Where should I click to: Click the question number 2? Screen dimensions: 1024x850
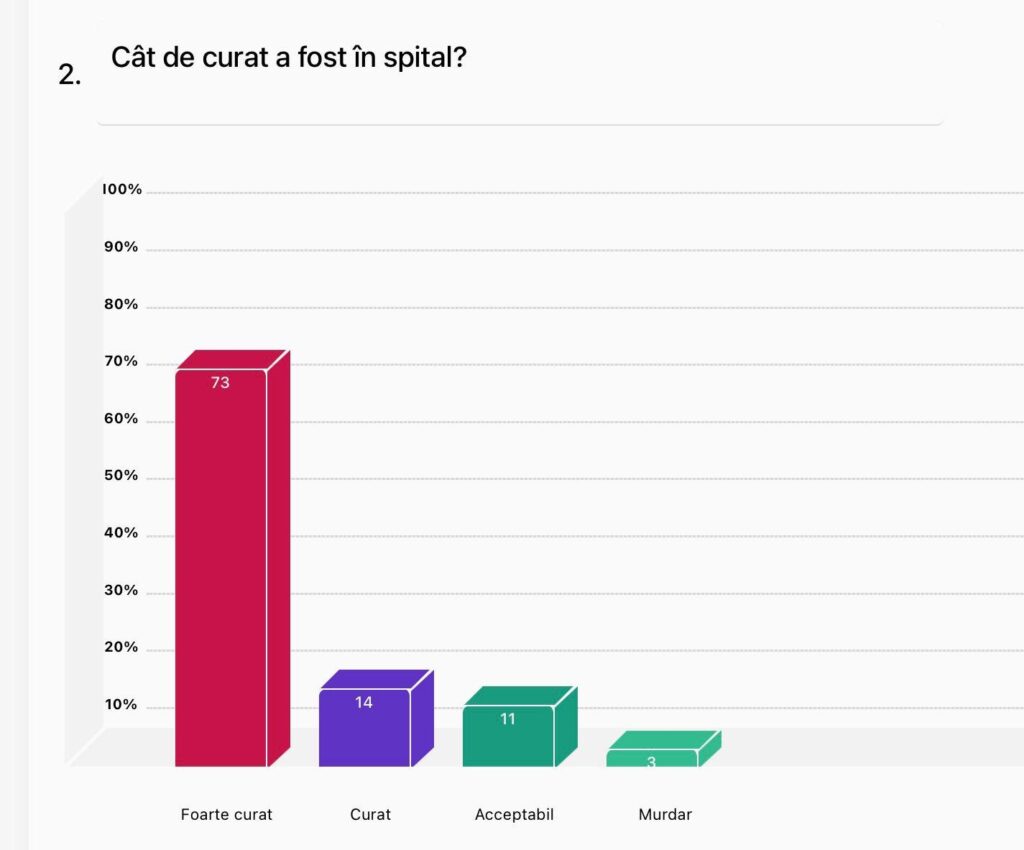pyautogui.click(x=69, y=74)
